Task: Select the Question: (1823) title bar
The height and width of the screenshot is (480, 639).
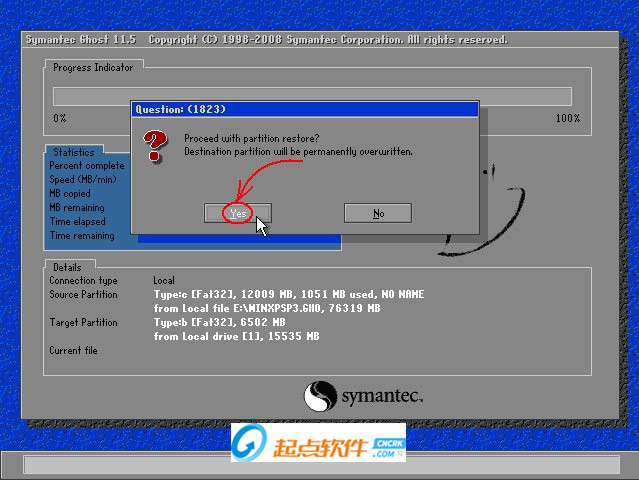Action: coord(305,109)
